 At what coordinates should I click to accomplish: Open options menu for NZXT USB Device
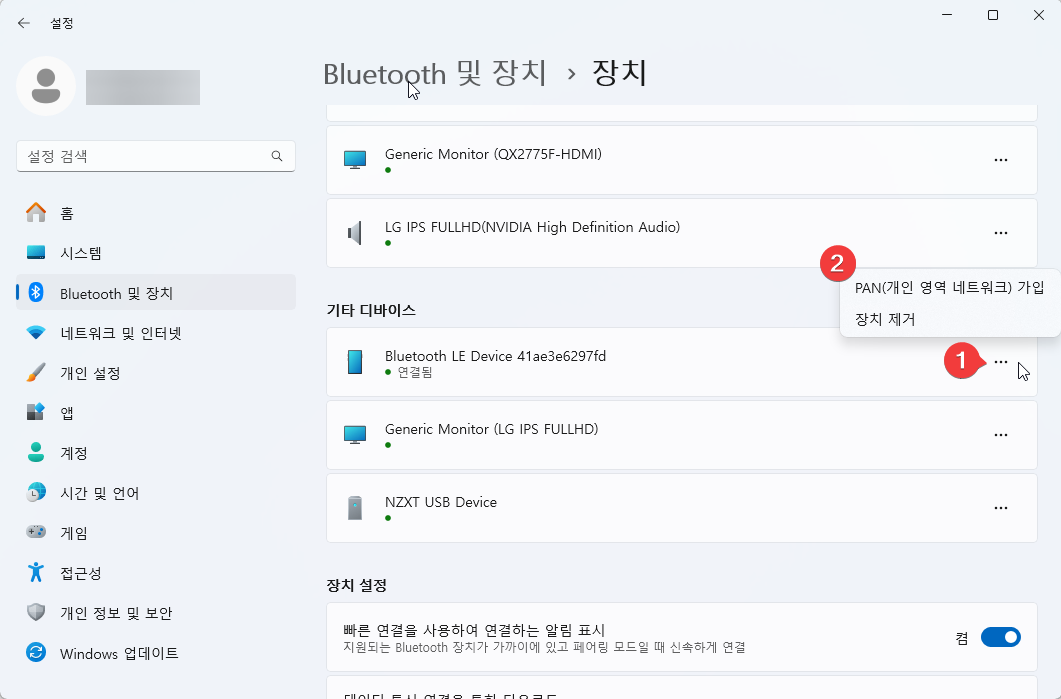click(1001, 507)
